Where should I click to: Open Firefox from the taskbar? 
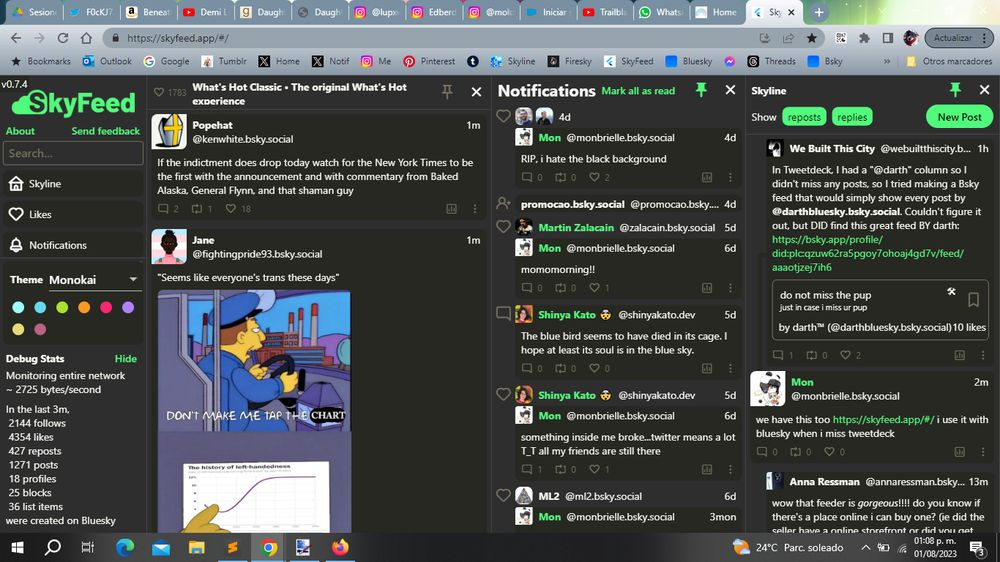pos(340,547)
